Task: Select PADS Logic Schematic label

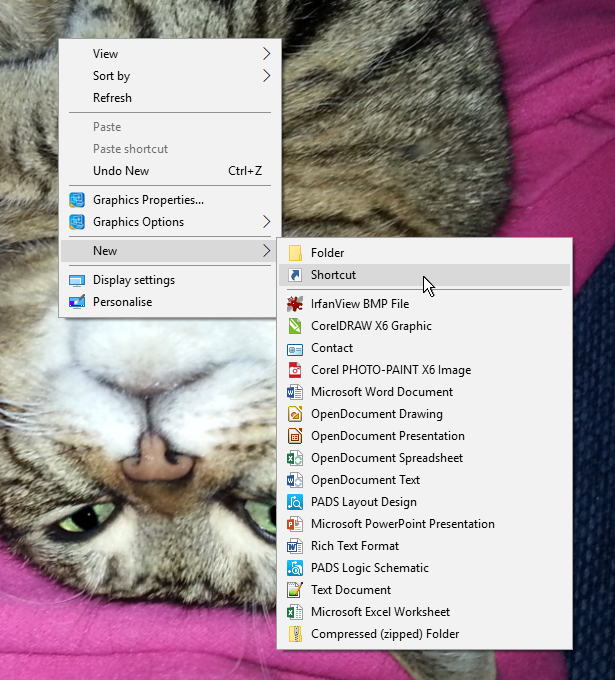Action: tap(370, 568)
